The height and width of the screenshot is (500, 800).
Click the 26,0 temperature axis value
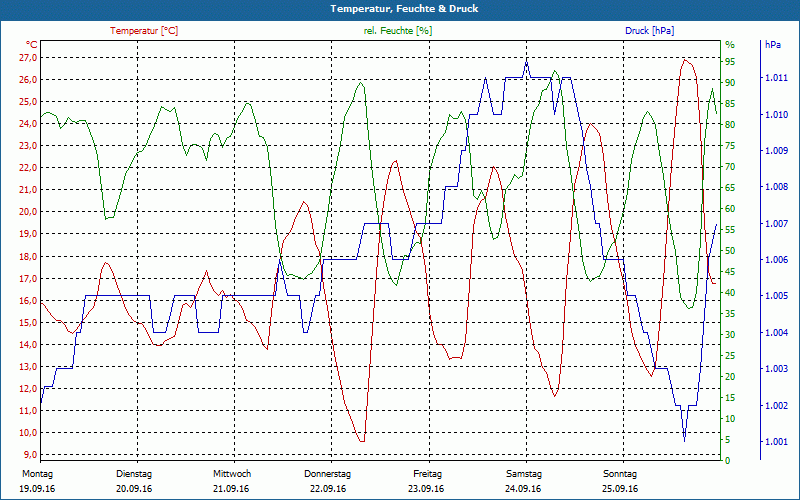[x=29, y=80]
